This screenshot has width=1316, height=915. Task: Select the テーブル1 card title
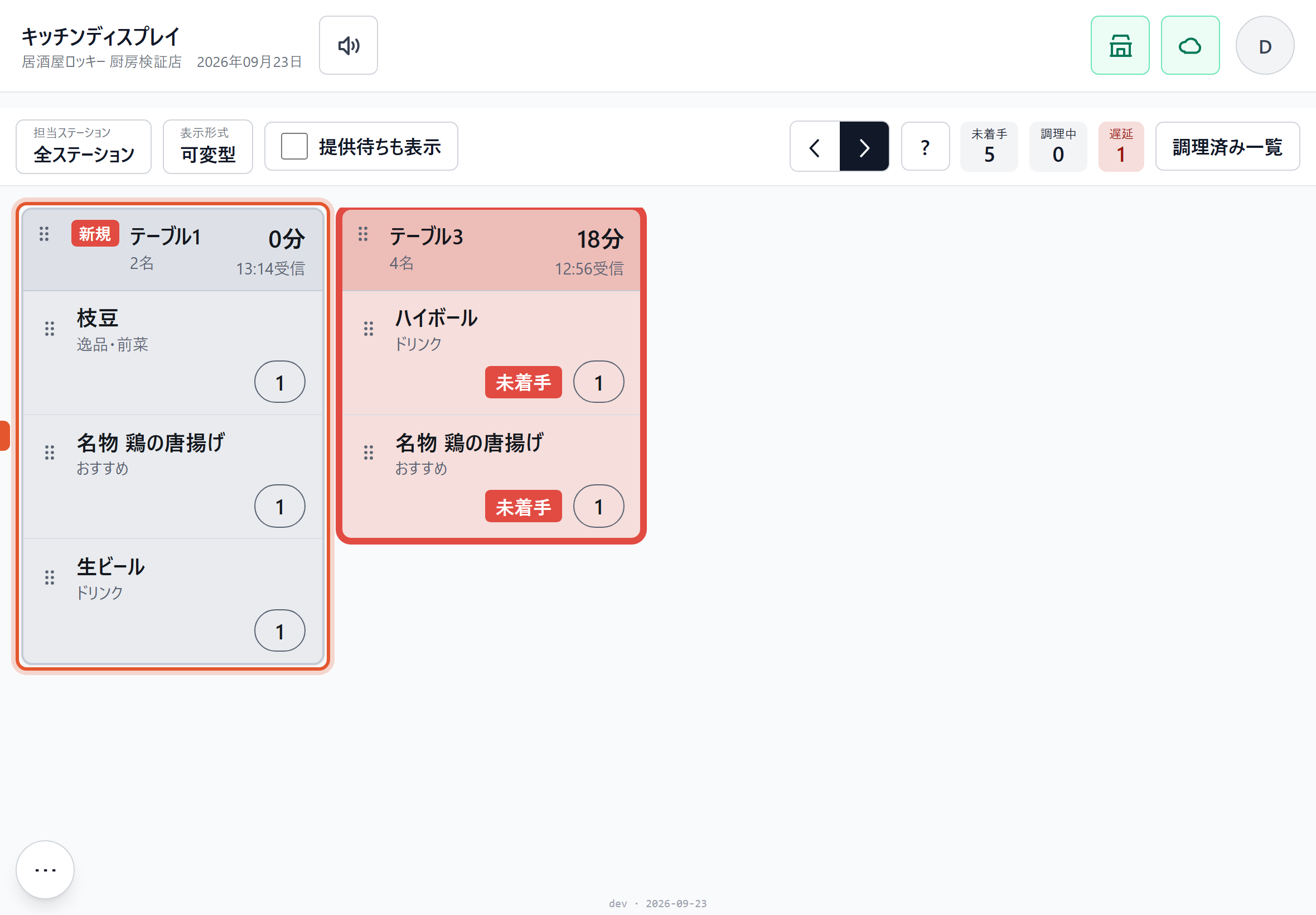point(165,236)
